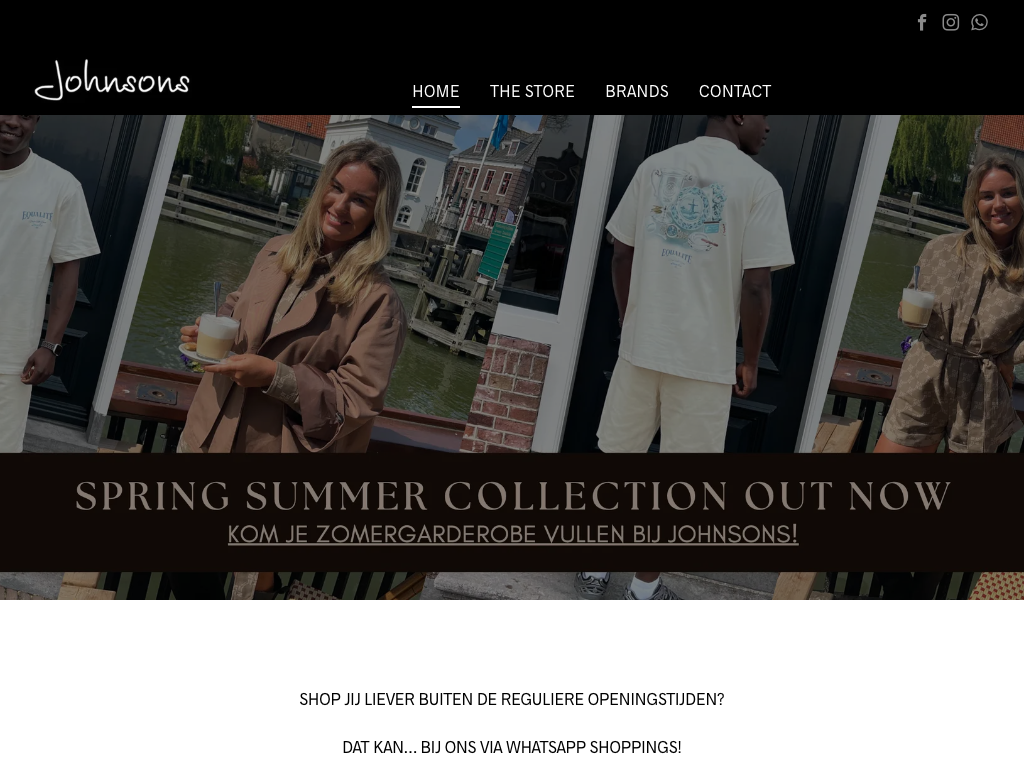The width and height of the screenshot is (1024, 768).
Task: Start a chat via WhatsApp icon
Action: 979,22
